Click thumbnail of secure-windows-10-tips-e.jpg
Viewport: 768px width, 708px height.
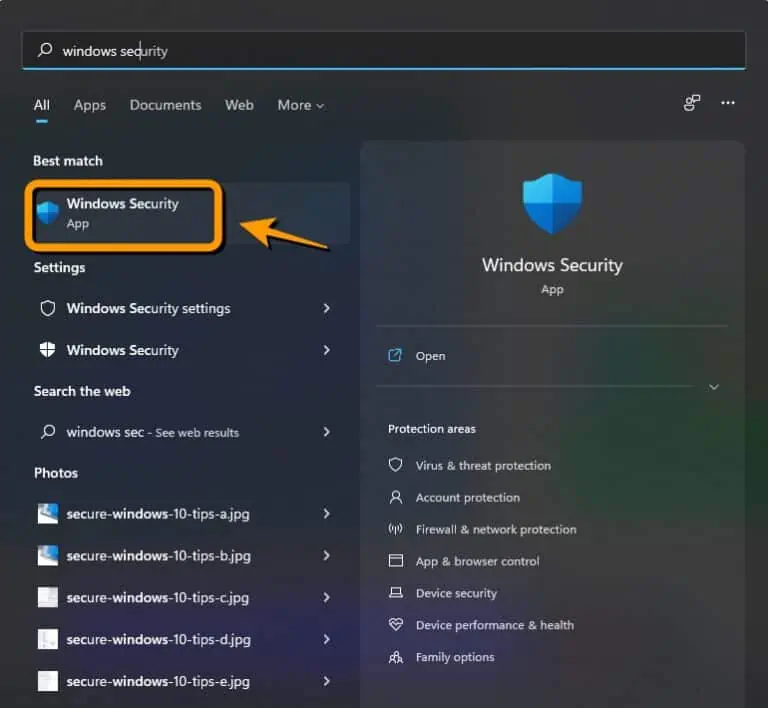(x=48, y=681)
